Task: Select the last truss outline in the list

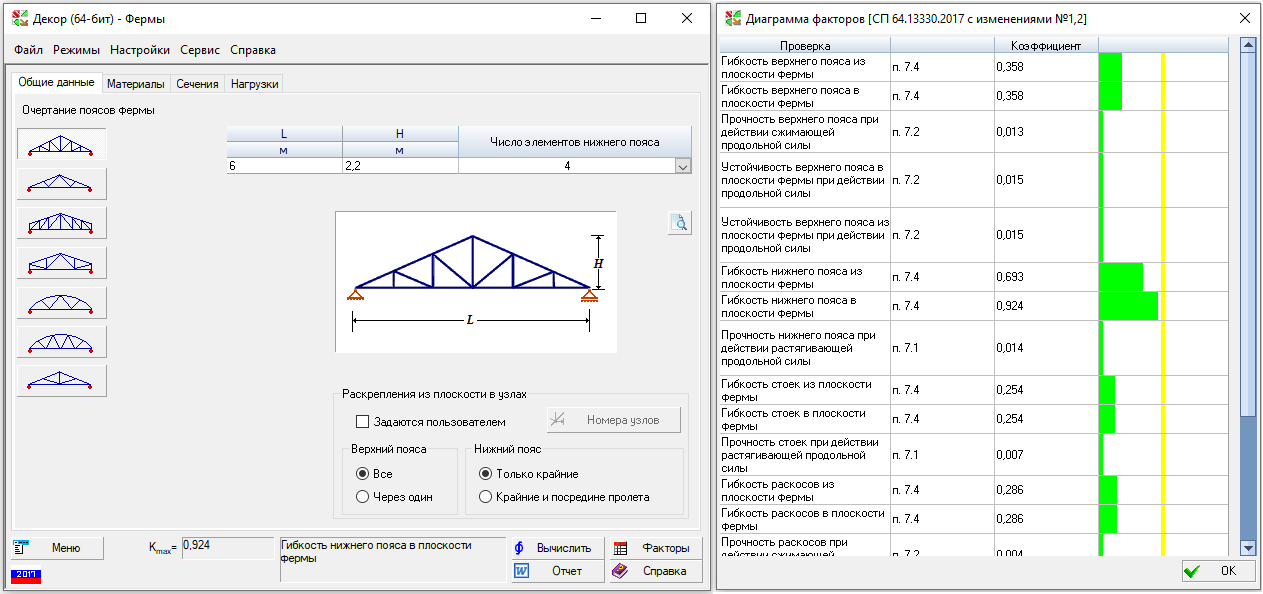Action: (62, 381)
